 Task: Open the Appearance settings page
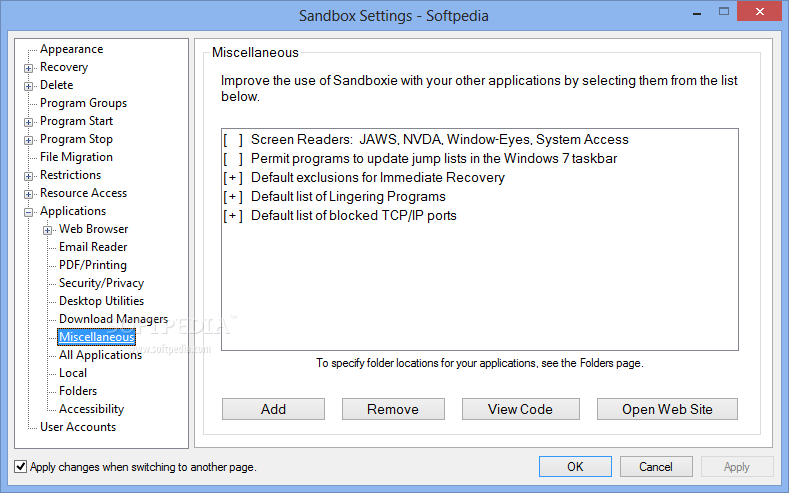[x=71, y=49]
